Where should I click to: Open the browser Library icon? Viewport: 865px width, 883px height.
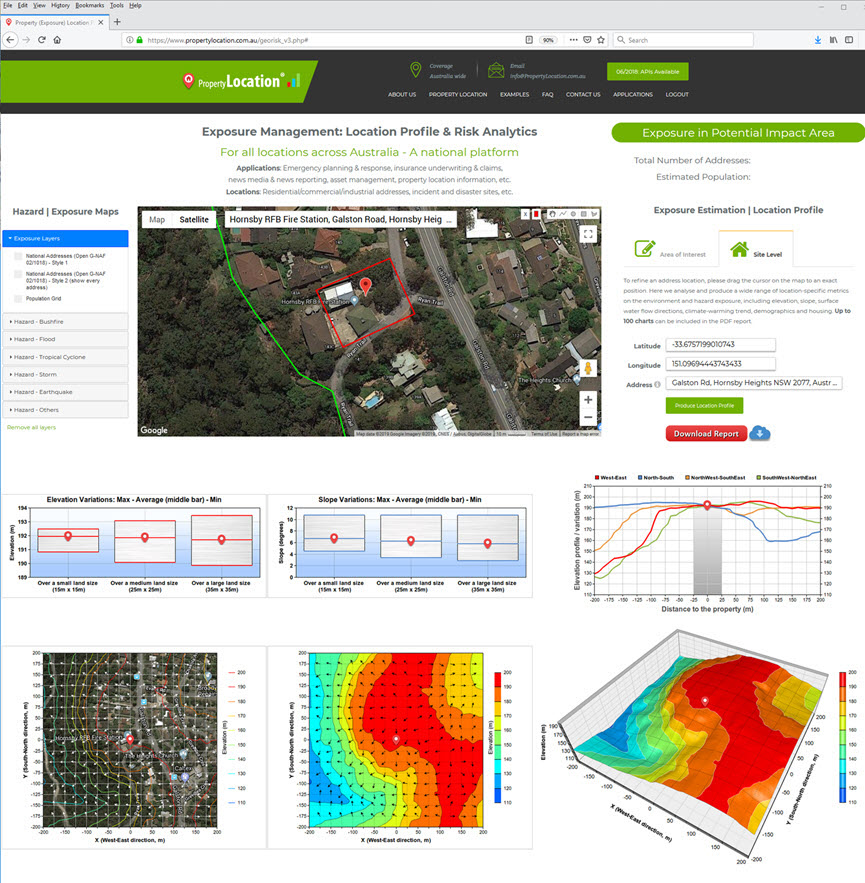click(x=833, y=40)
